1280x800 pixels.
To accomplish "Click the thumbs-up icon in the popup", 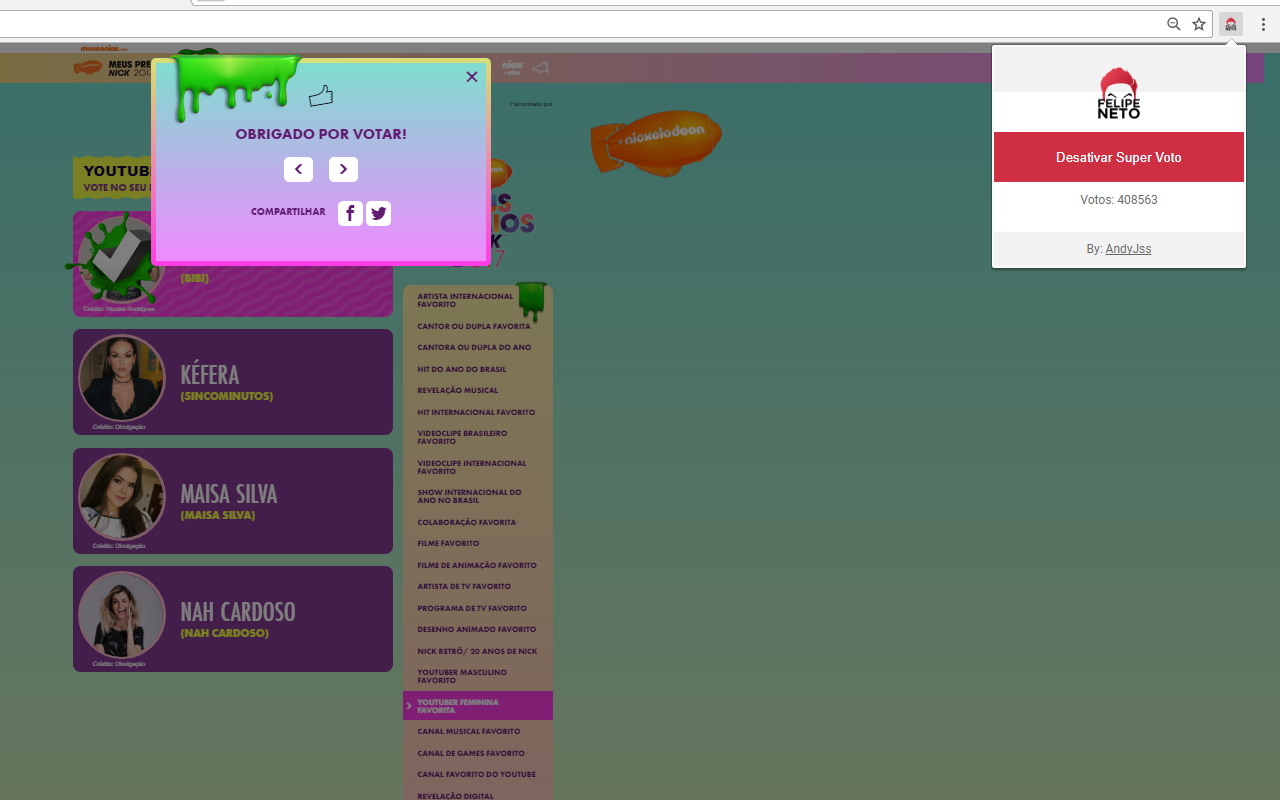I will 321,96.
